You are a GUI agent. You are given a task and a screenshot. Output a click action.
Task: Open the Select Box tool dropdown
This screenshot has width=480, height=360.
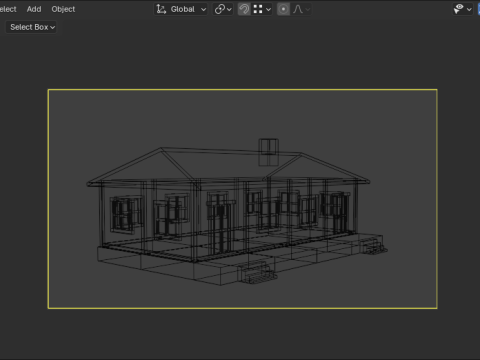point(32,27)
